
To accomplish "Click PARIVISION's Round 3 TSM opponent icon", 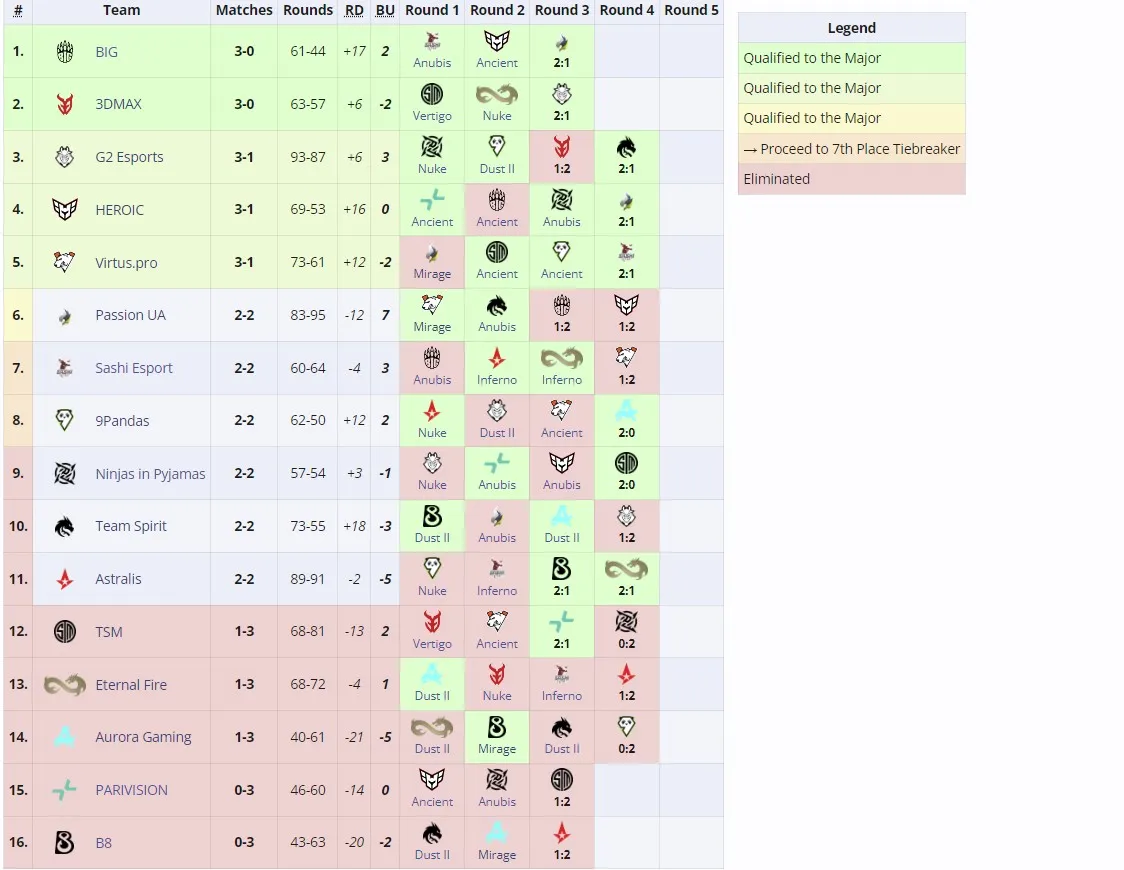I will (x=562, y=780).
